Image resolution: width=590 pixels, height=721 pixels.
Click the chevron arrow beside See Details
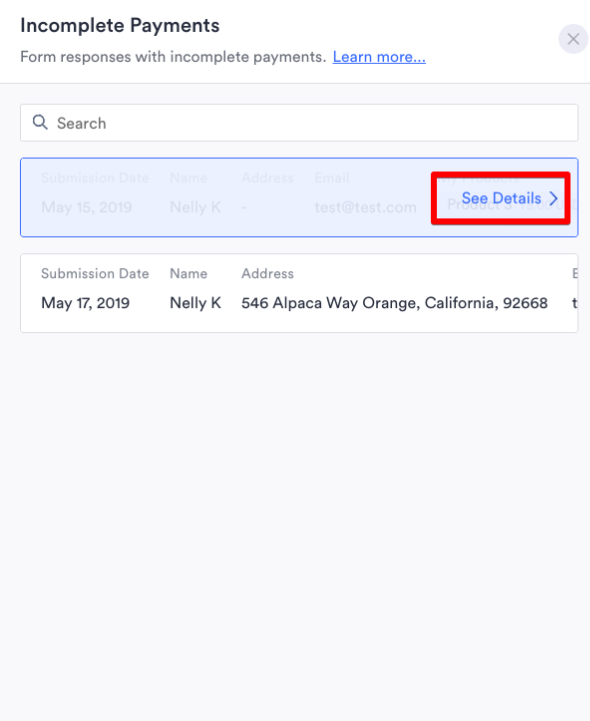554,198
